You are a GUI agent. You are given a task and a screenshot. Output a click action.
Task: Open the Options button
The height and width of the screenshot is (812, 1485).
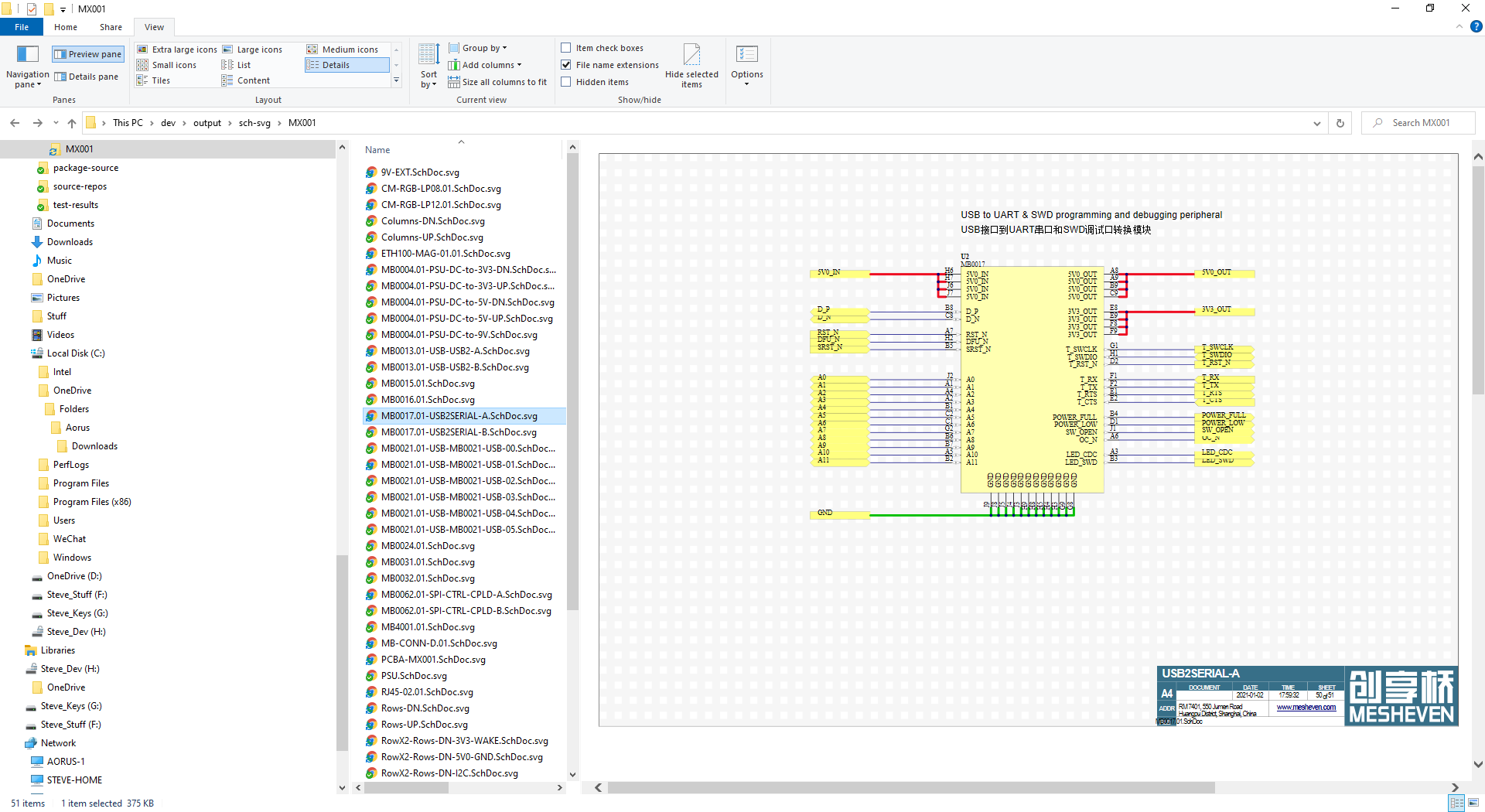pyautogui.click(x=746, y=67)
